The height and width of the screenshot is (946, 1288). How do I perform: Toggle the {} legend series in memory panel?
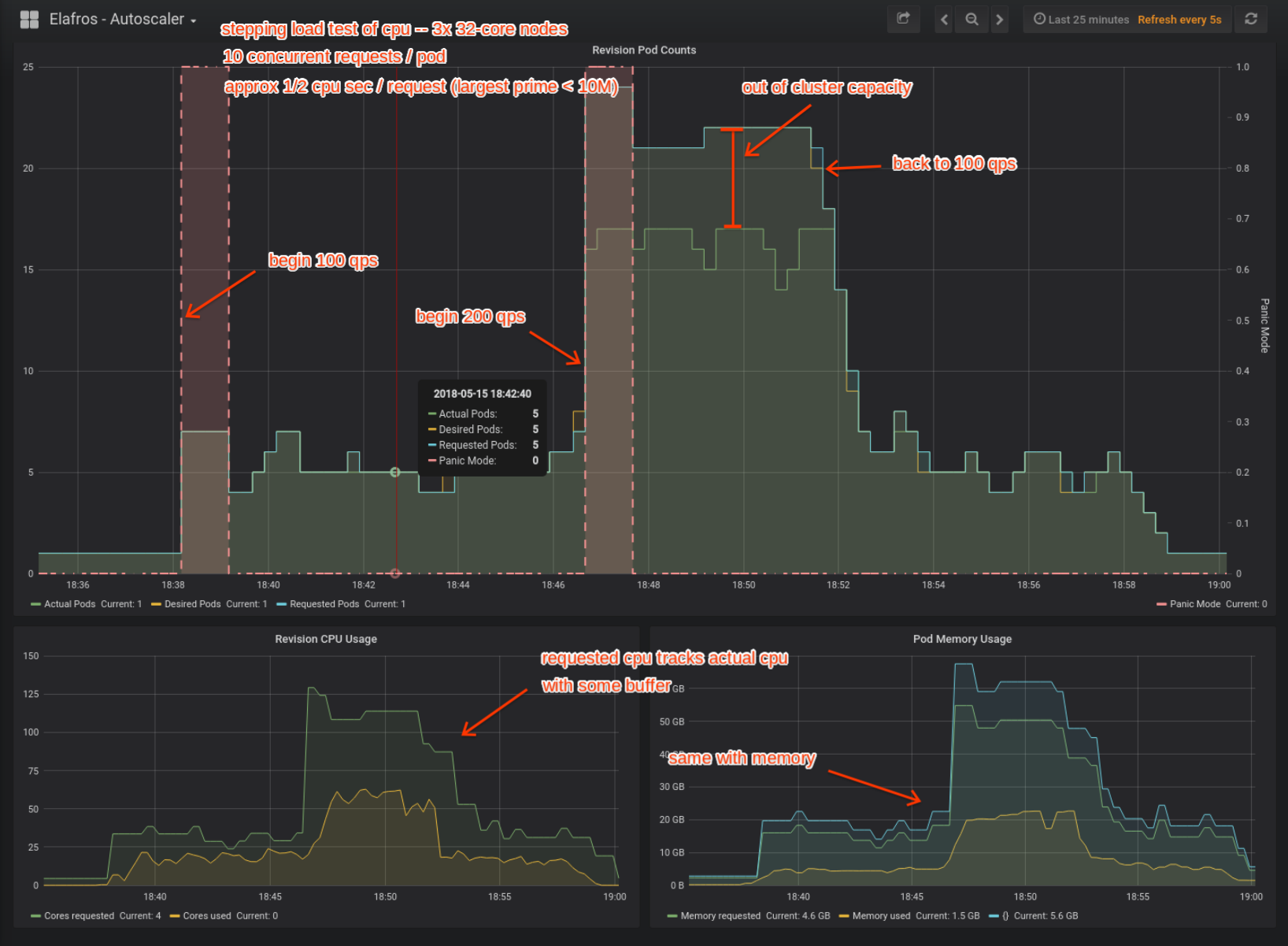pyautogui.click(x=1005, y=916)
